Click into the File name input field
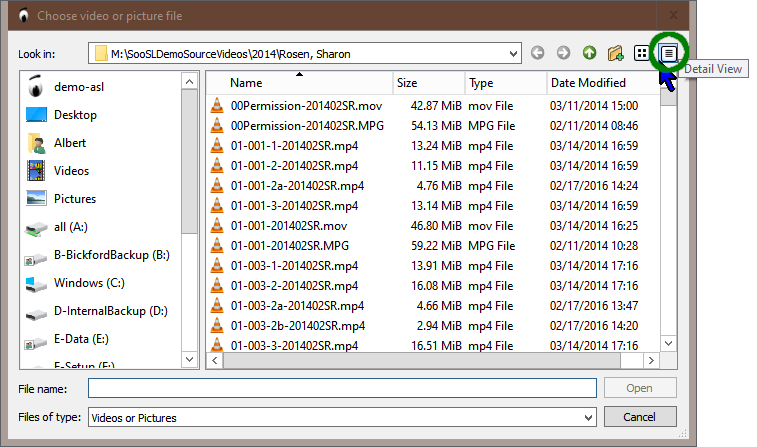Image resolution: width=757 pixels, height=447 pixels. tap(342, 388)
